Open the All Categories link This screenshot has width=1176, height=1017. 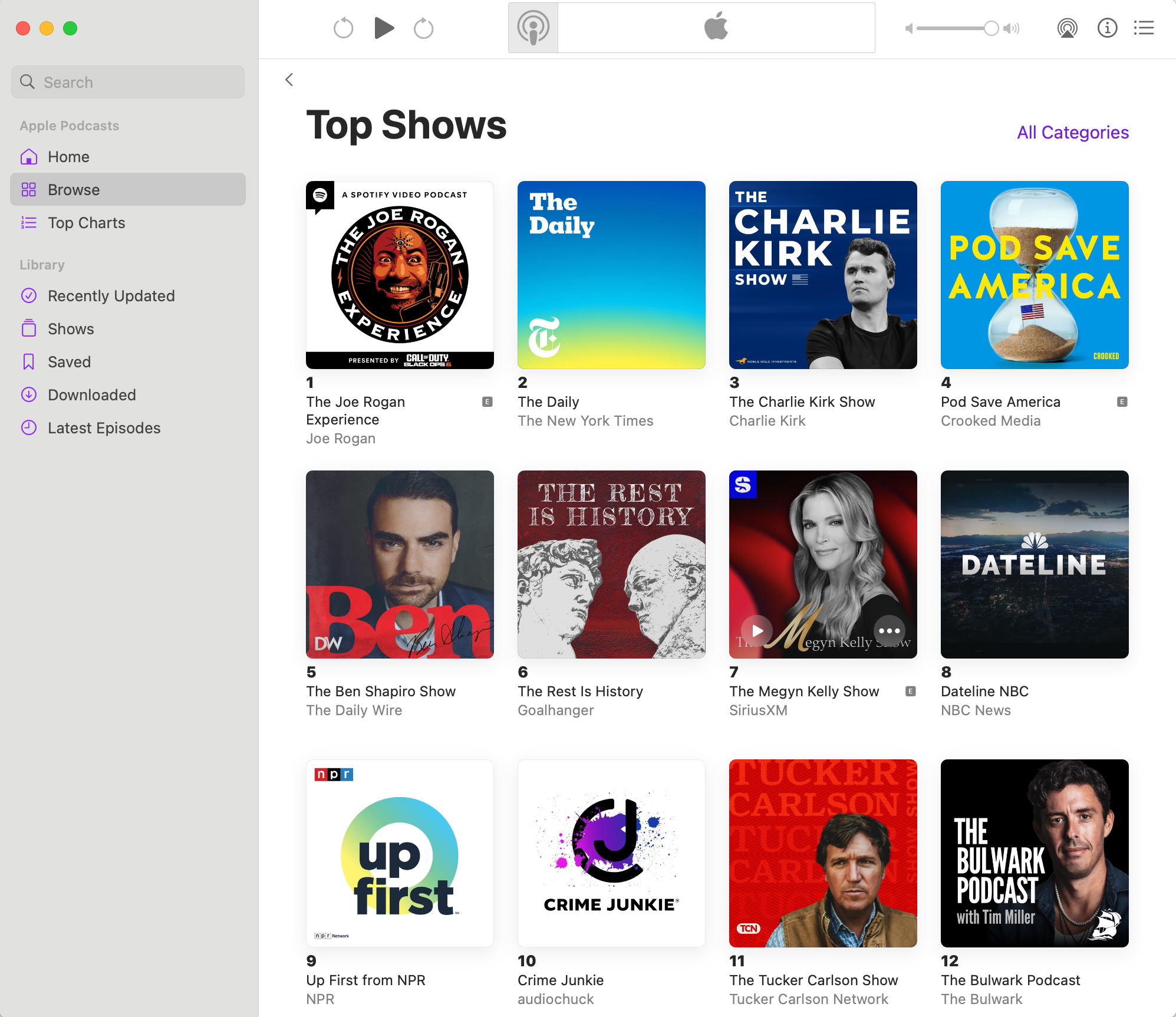tap(1073, 133)
